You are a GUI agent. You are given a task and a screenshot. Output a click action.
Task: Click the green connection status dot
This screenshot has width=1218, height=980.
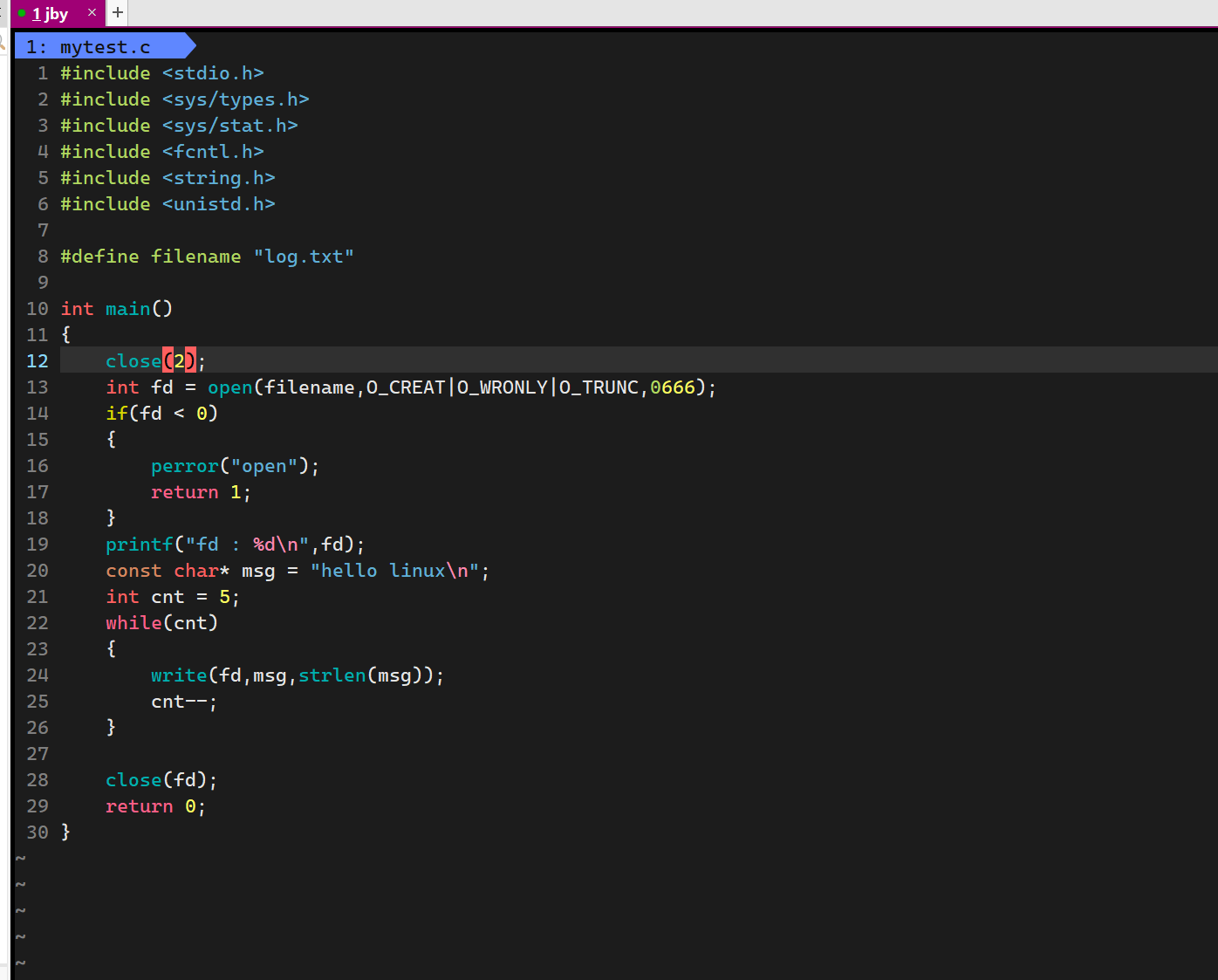22,13
